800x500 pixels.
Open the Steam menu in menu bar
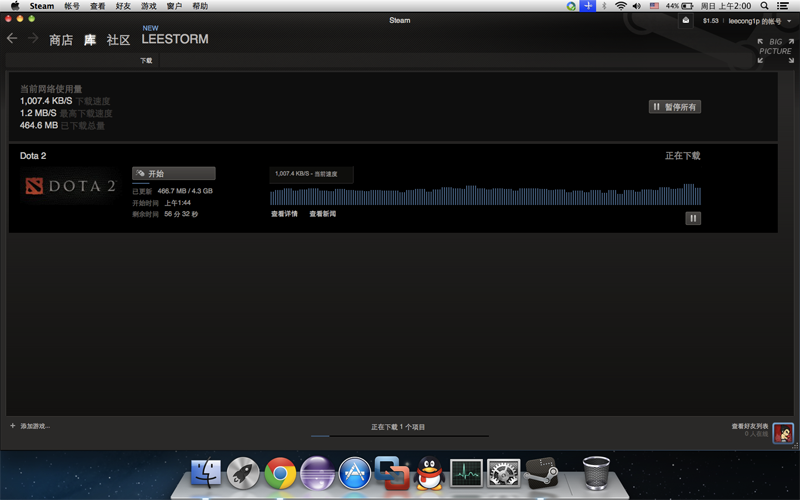(x=42, y=6)
